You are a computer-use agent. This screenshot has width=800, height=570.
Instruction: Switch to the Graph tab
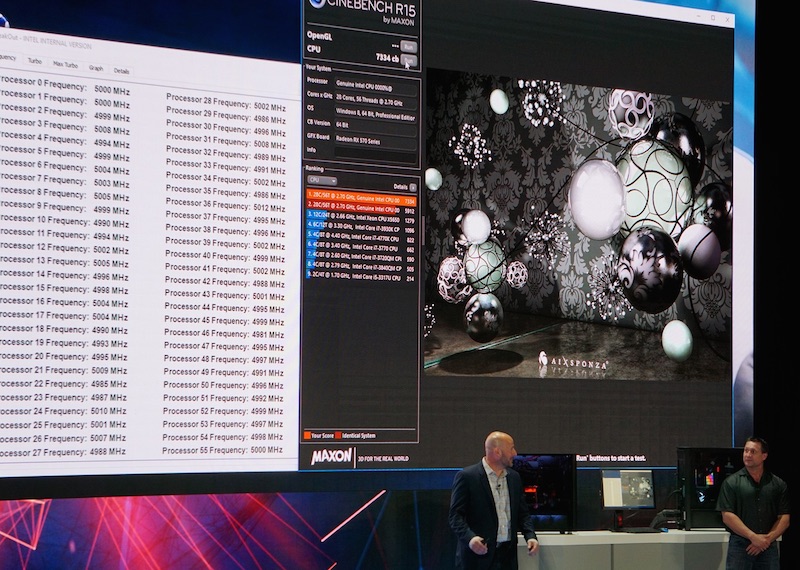[96, 68]
